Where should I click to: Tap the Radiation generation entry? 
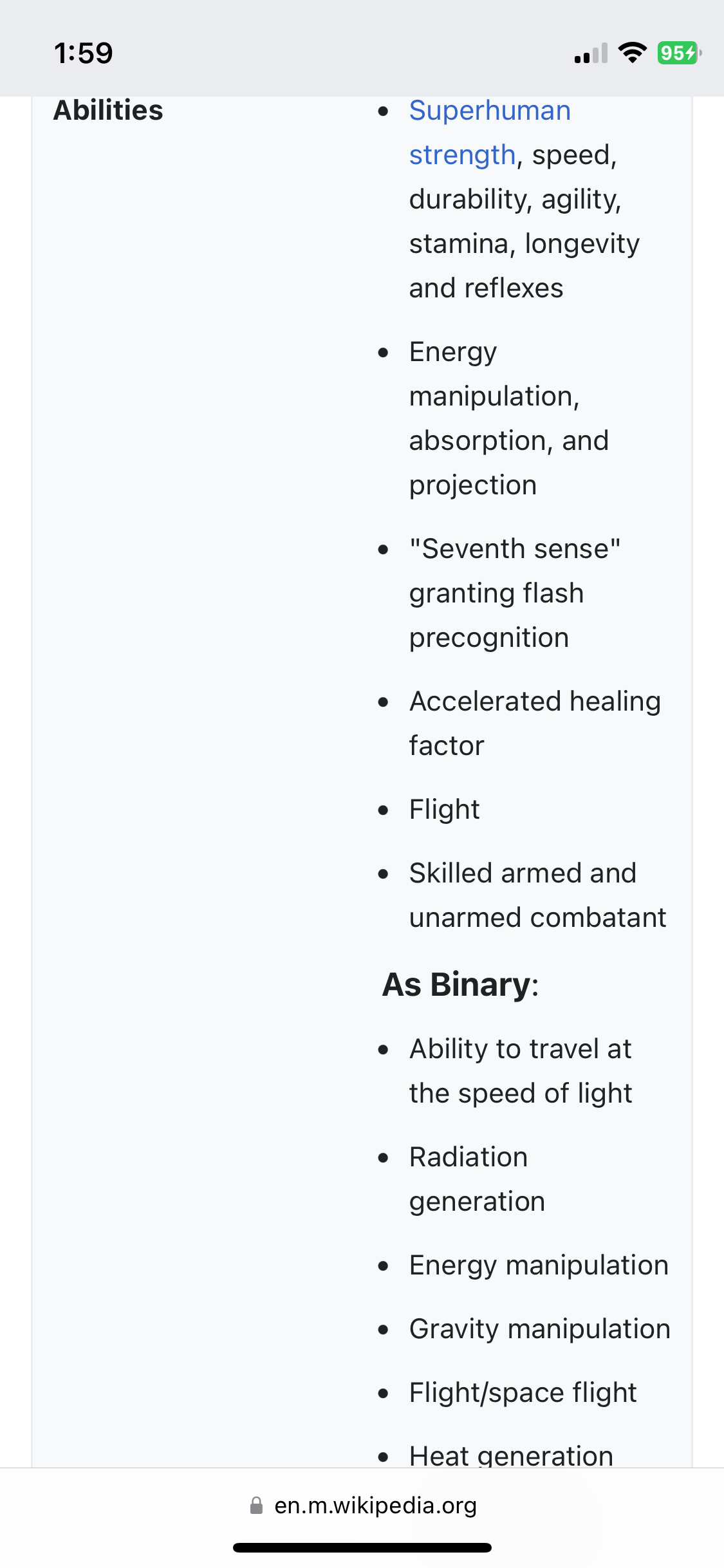(x=477, y=1179)
